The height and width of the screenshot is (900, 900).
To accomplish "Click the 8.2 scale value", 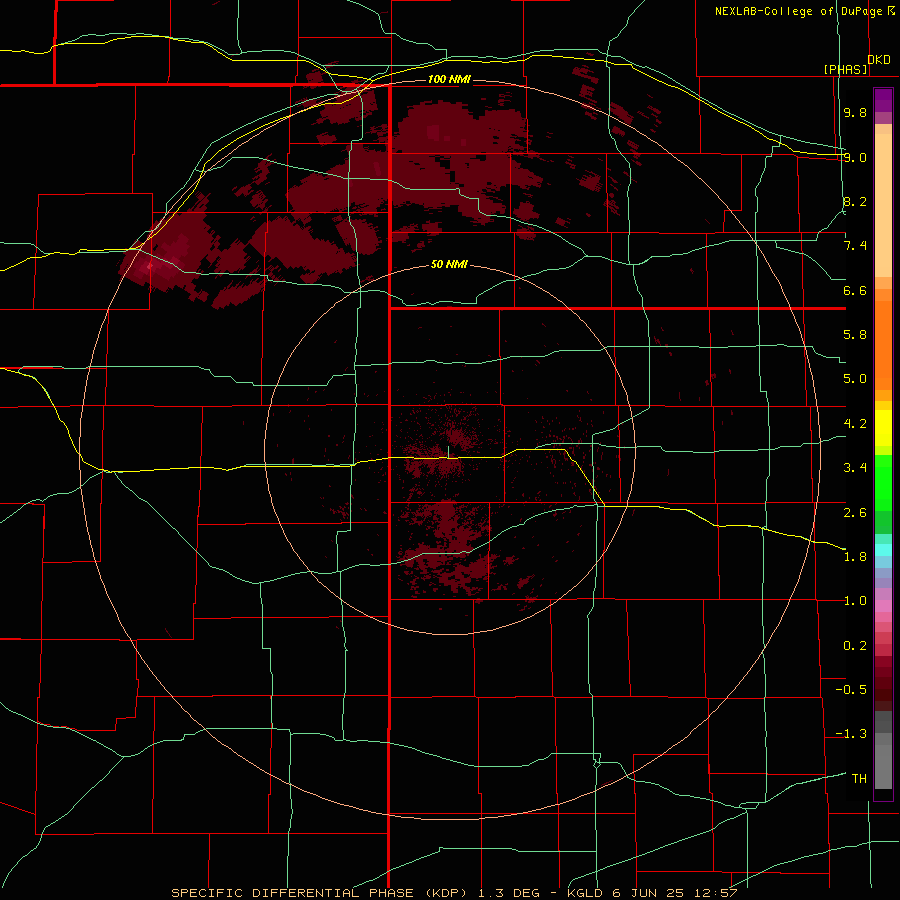I will pyautogui.click(x=855, y=201).
